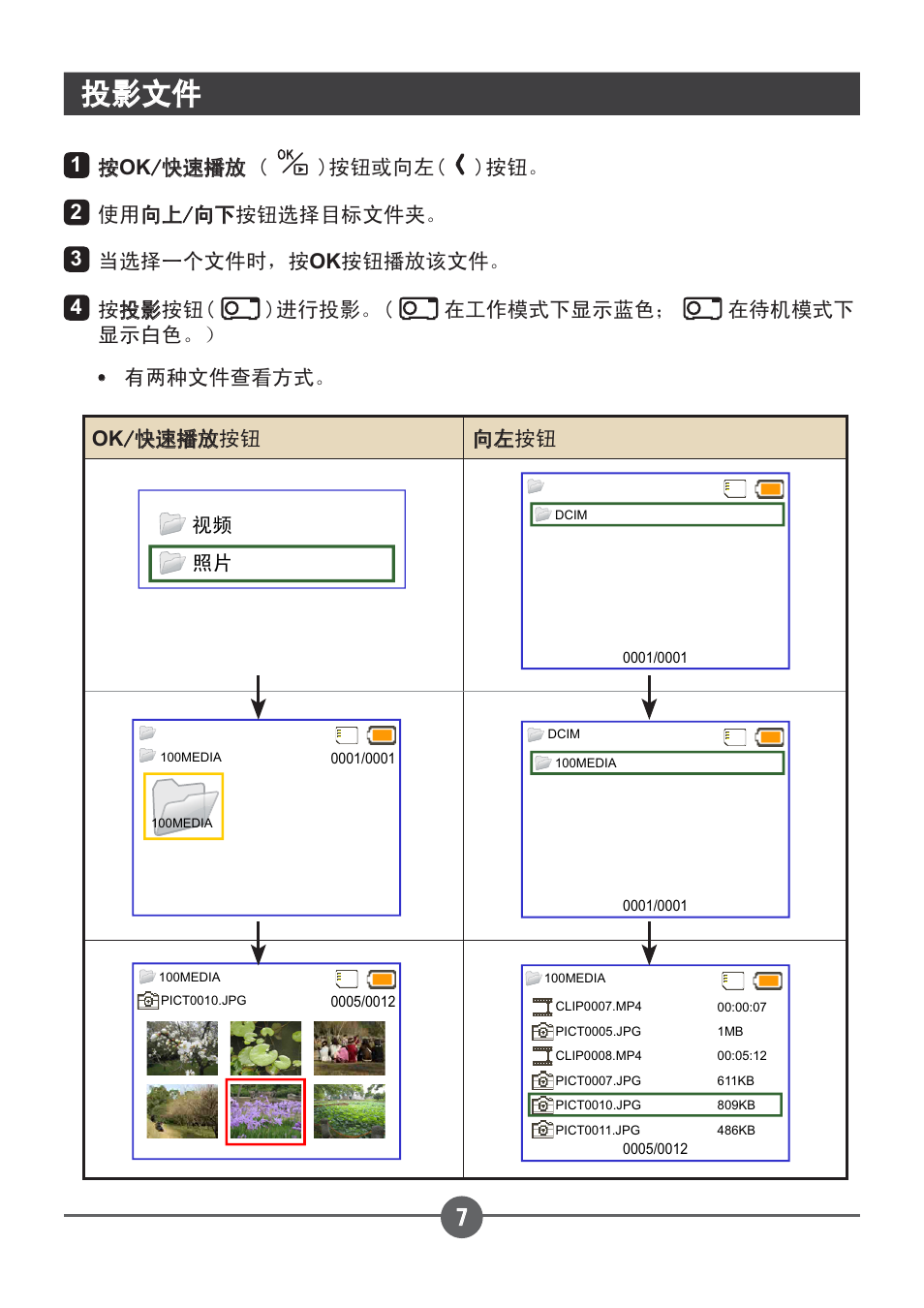Click the photo icon next to PICT0011.JPG
Viewport: 924px width, 1308px height.
[x=542, y=1130]
